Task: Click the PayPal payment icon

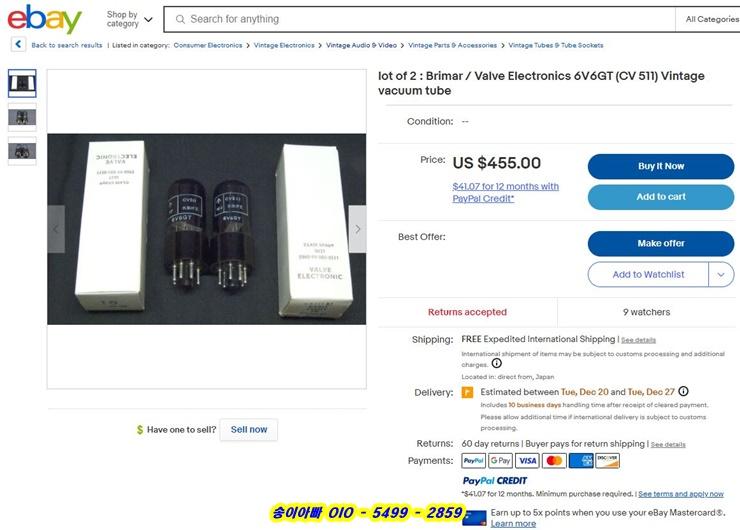Action: point(473,460)
